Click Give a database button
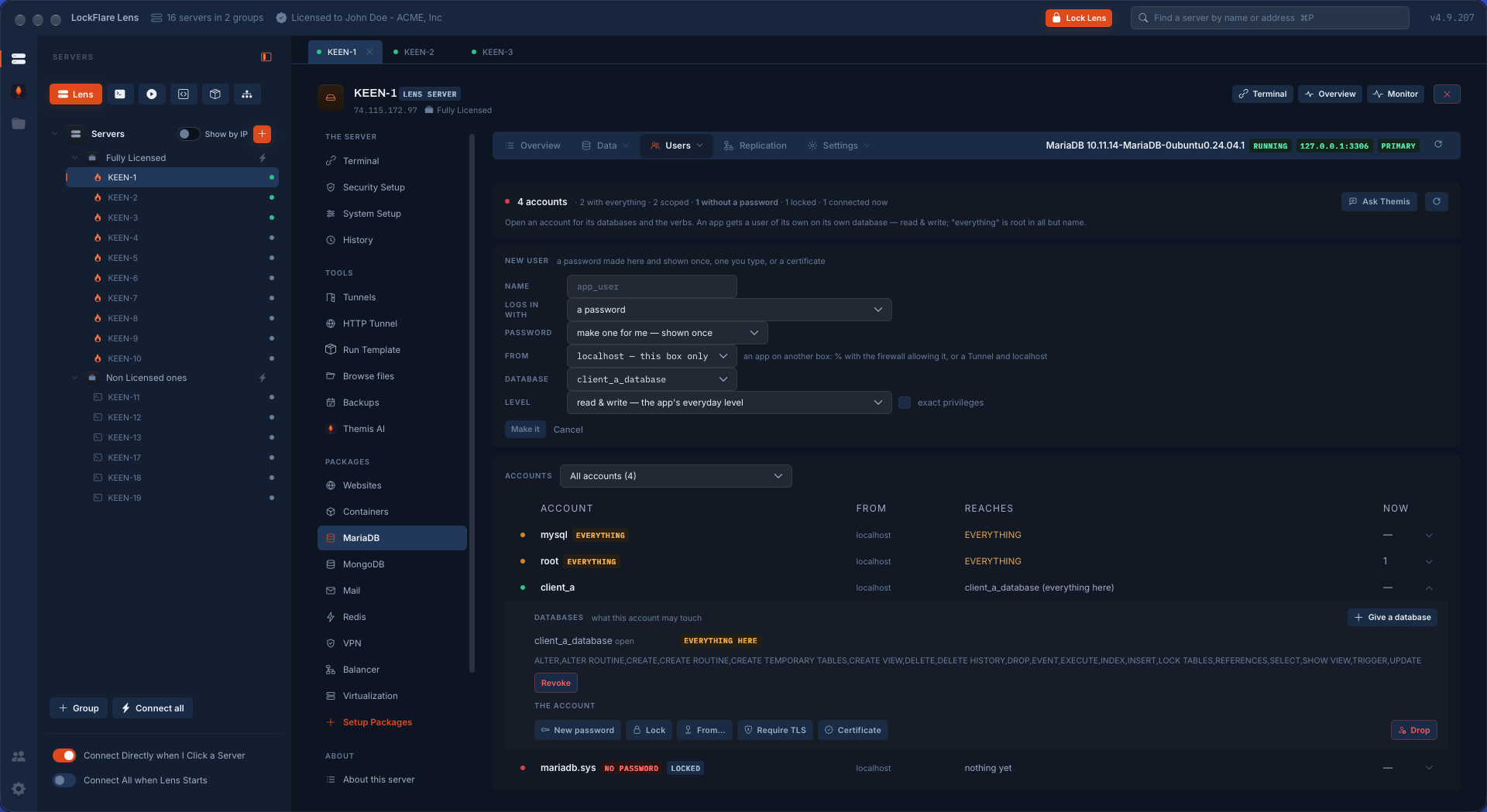 1392,618
